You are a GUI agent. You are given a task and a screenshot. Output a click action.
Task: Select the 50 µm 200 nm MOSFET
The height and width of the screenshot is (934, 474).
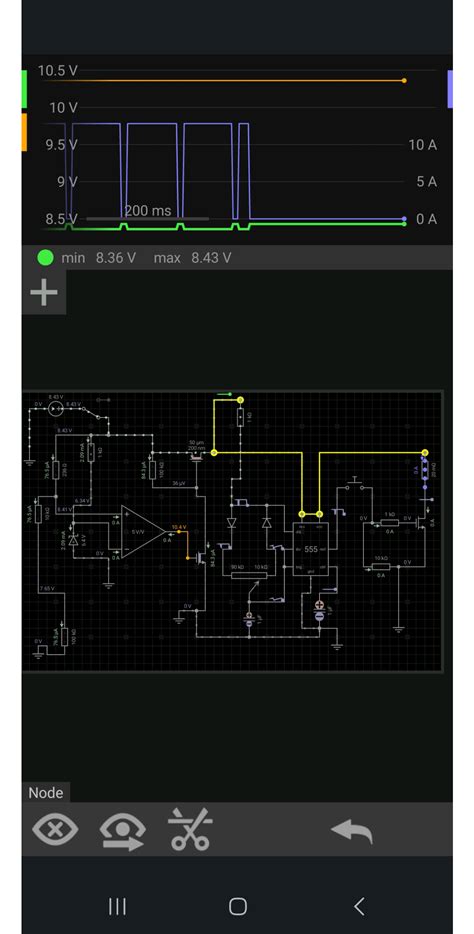coord(196,456)
